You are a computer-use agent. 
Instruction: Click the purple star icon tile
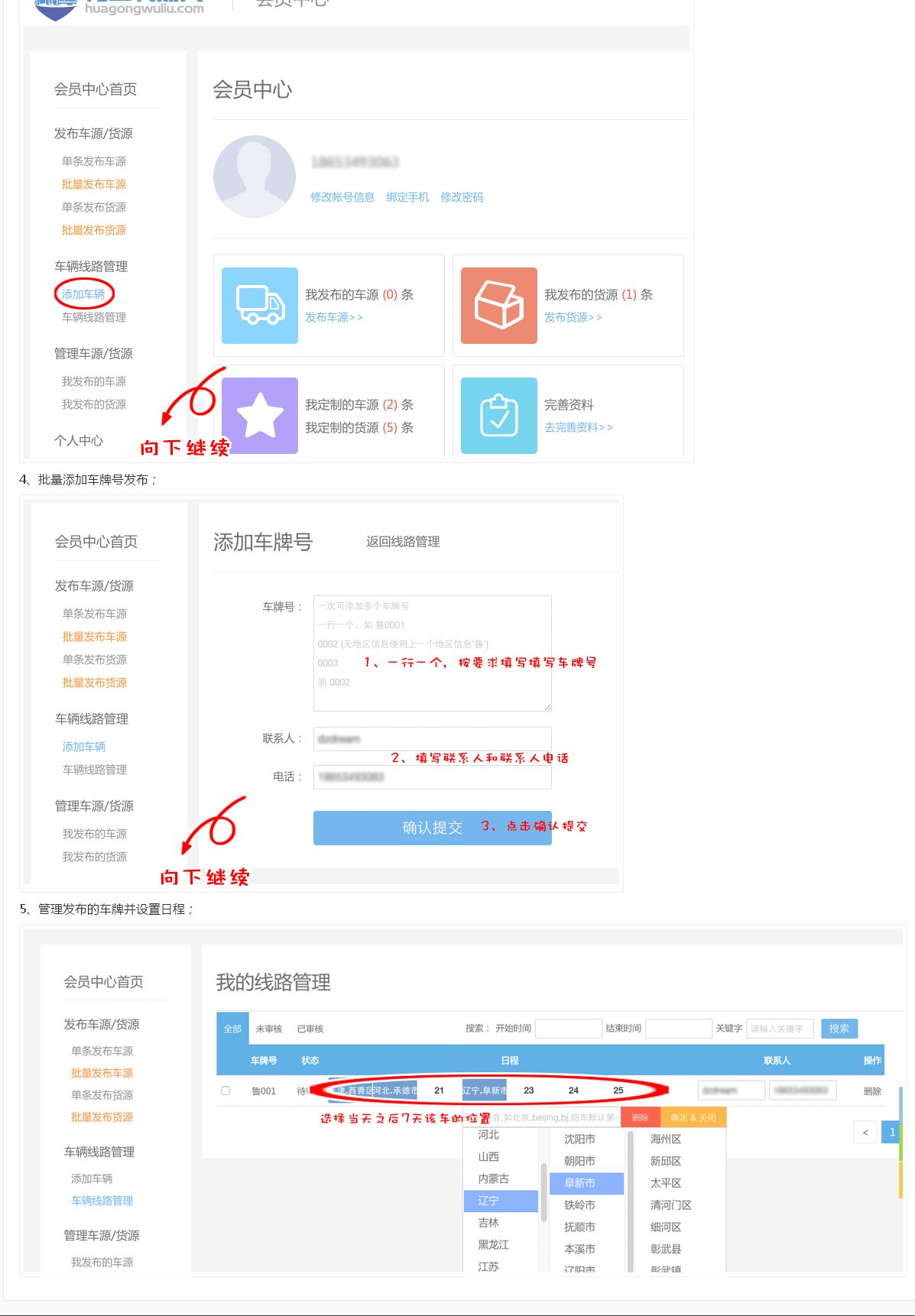click(259, 416)
